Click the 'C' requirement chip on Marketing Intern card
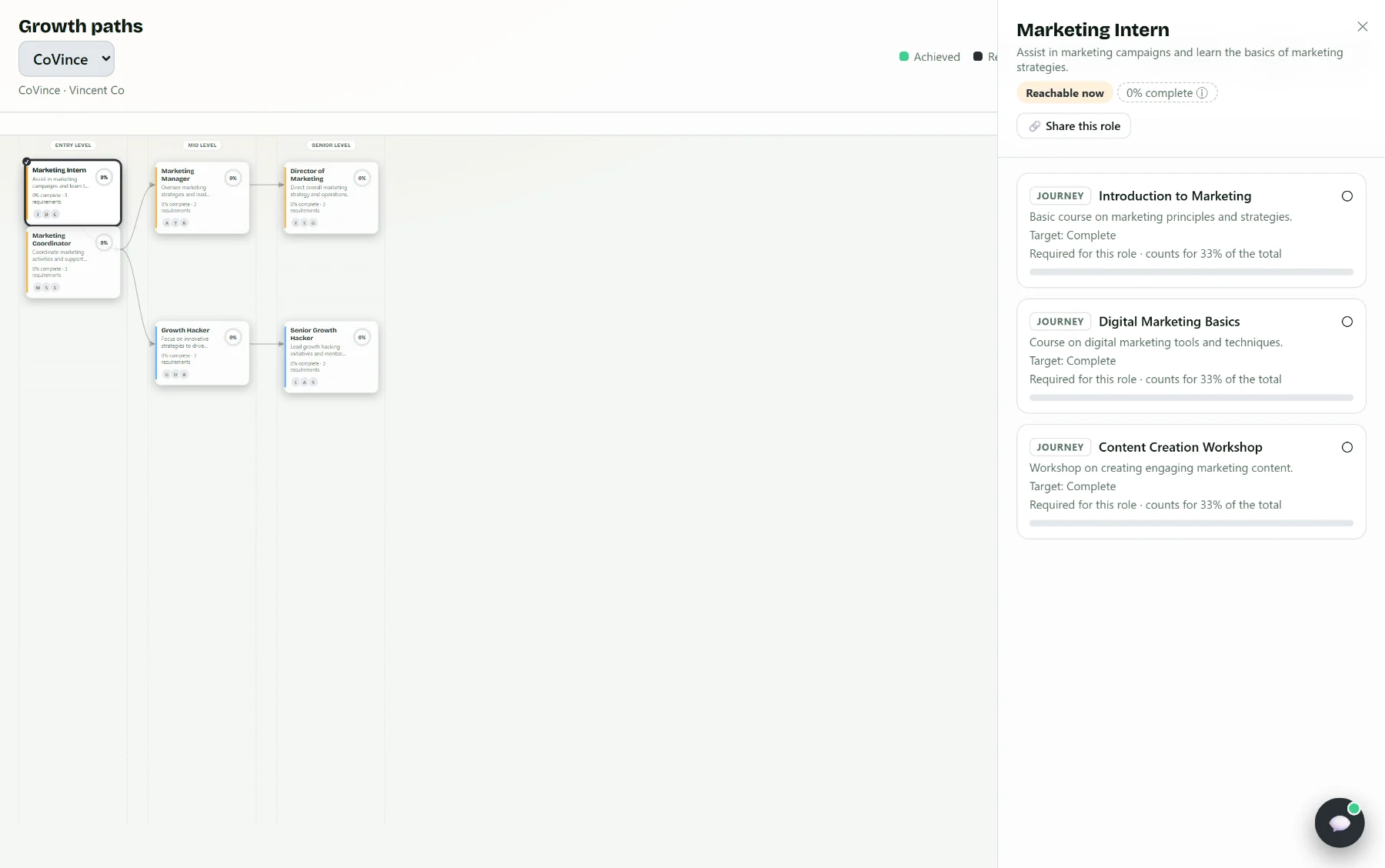Viewport: 1385px width, 868px height. pos(55,215)
